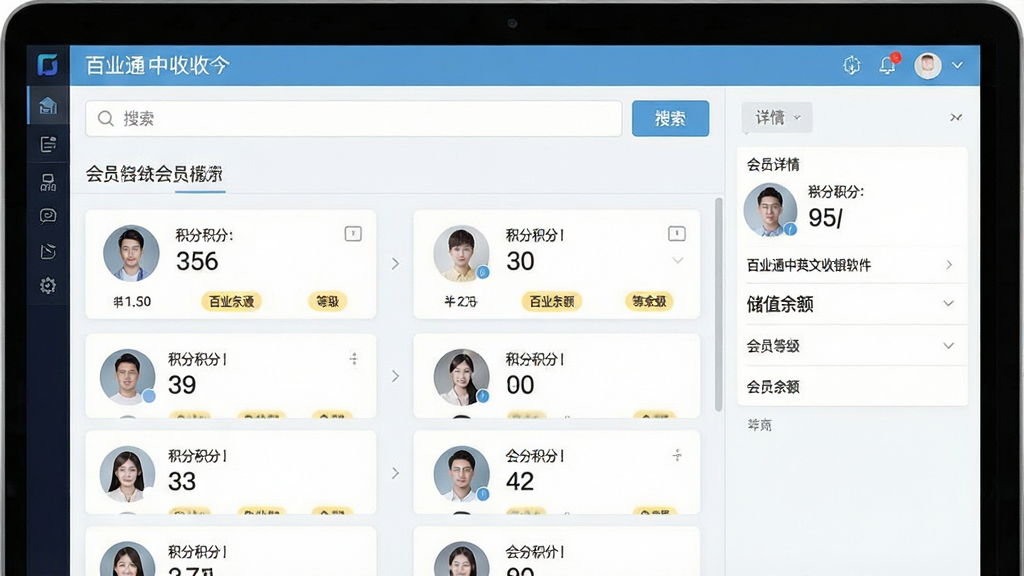1024x576 pixels.
Task: Click points value 42
Action: point(520,481)
